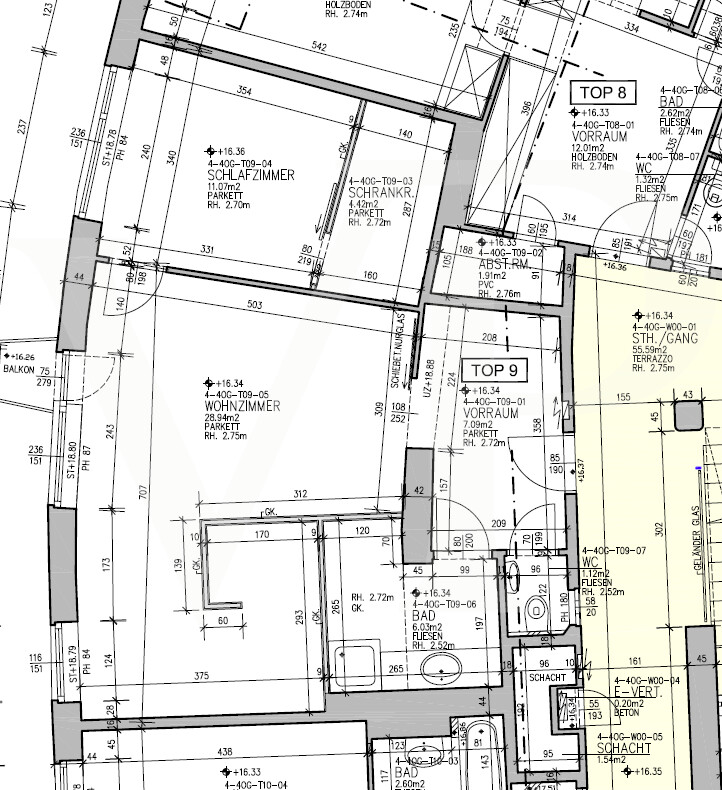Click room code 4-4OG-T09-03
The width and height of the screenshot is (722, 790).
[x=381, y=181]
